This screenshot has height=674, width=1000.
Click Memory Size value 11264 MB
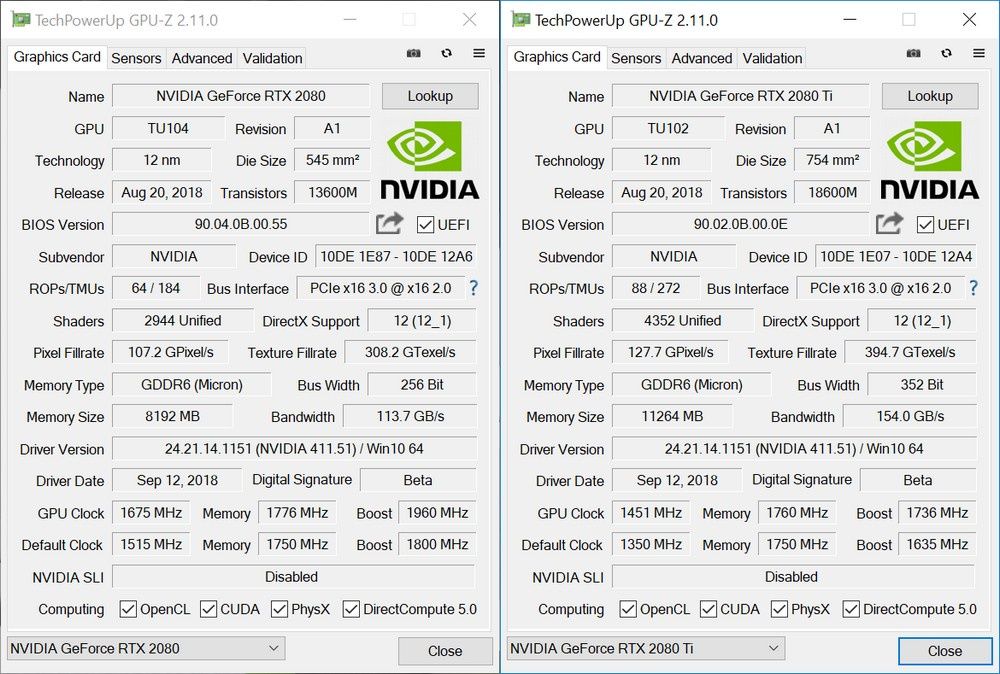click(672, 416)
